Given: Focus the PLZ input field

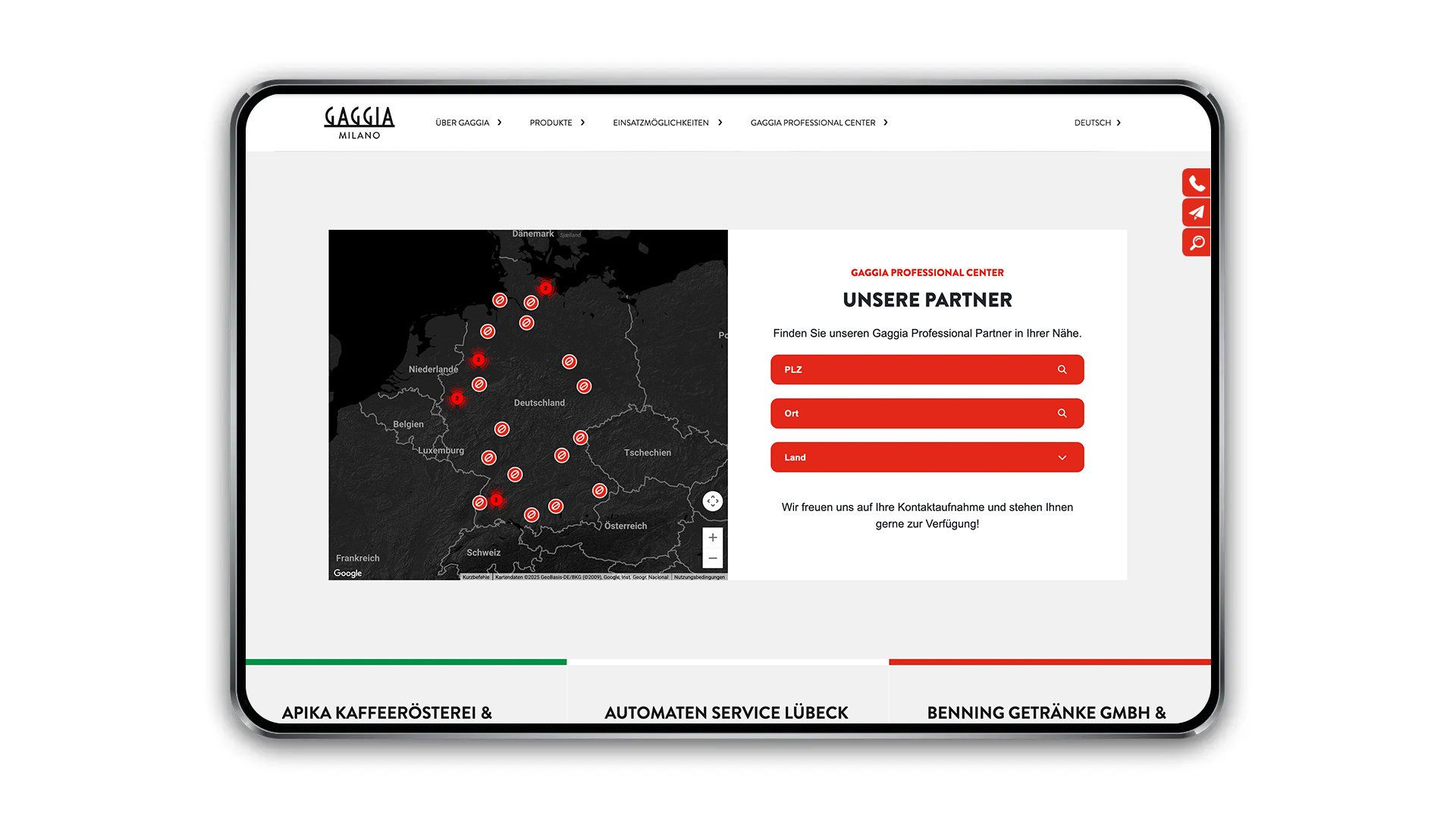Looking at the screenshot, I should 927,369.
